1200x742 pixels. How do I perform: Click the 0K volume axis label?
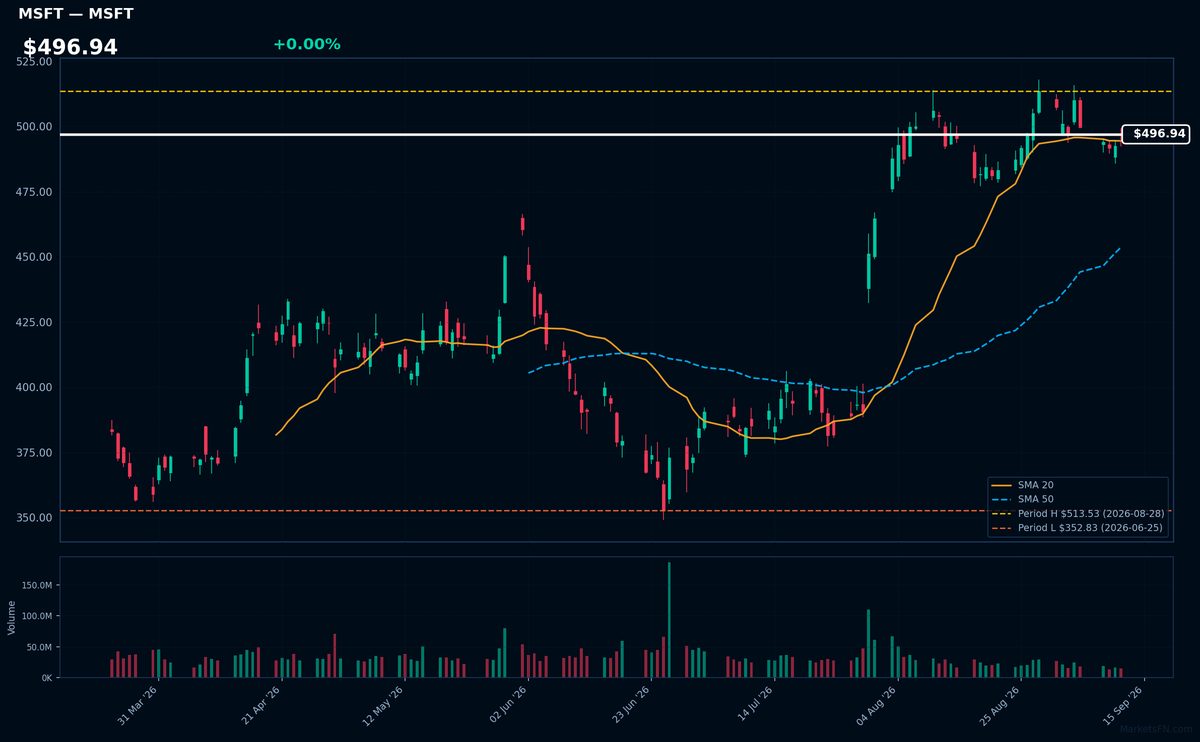[x=46, y=678]
